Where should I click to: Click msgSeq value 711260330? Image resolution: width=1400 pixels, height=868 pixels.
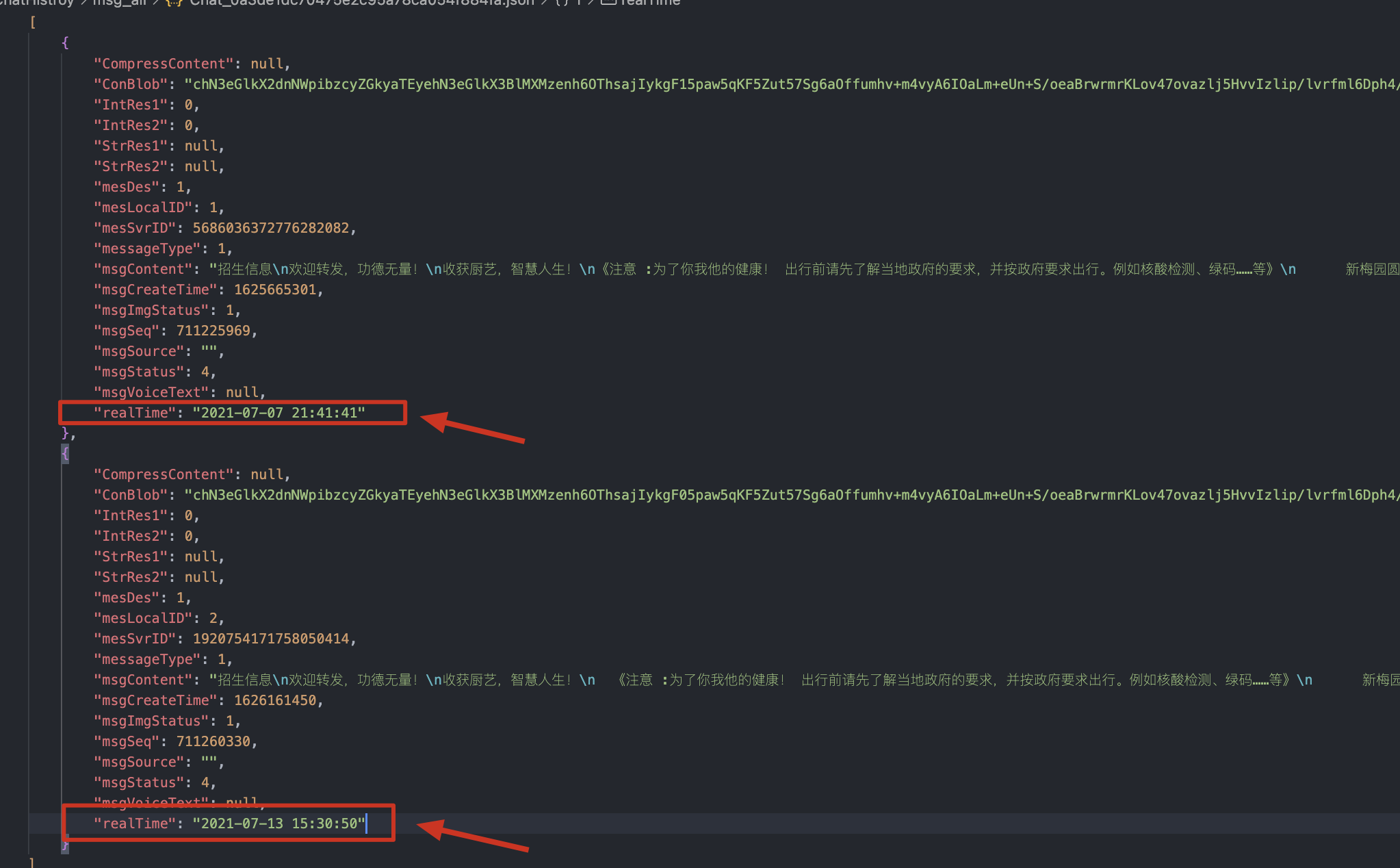click(x=213, y=741)
